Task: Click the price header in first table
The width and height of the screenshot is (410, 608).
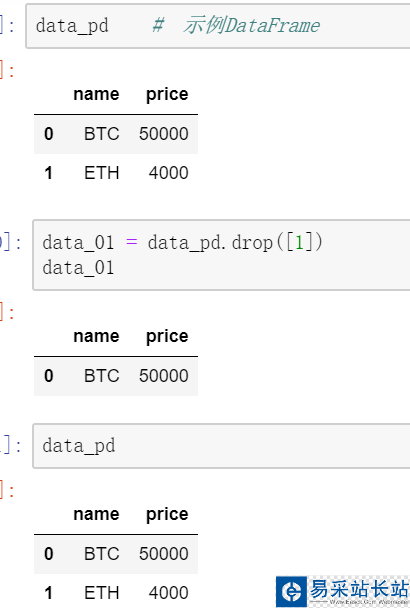Action: [x=167, y=95]
